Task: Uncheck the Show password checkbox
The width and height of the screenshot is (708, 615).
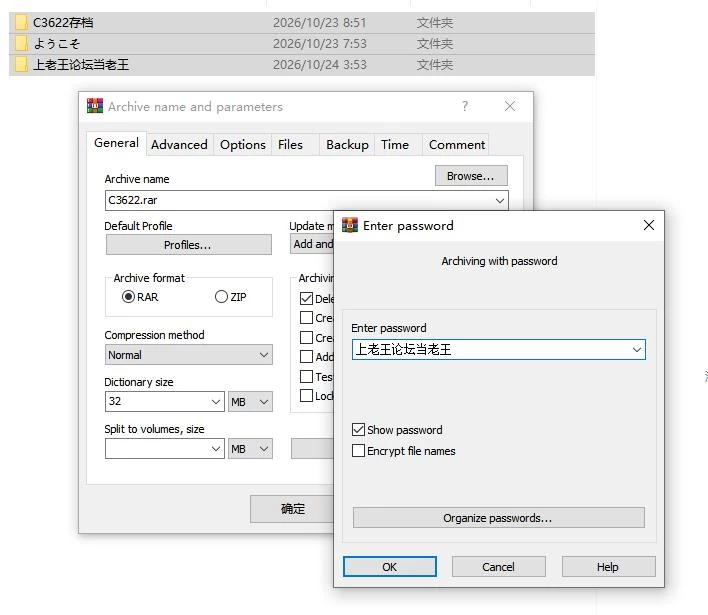Action: pos(359,429)
